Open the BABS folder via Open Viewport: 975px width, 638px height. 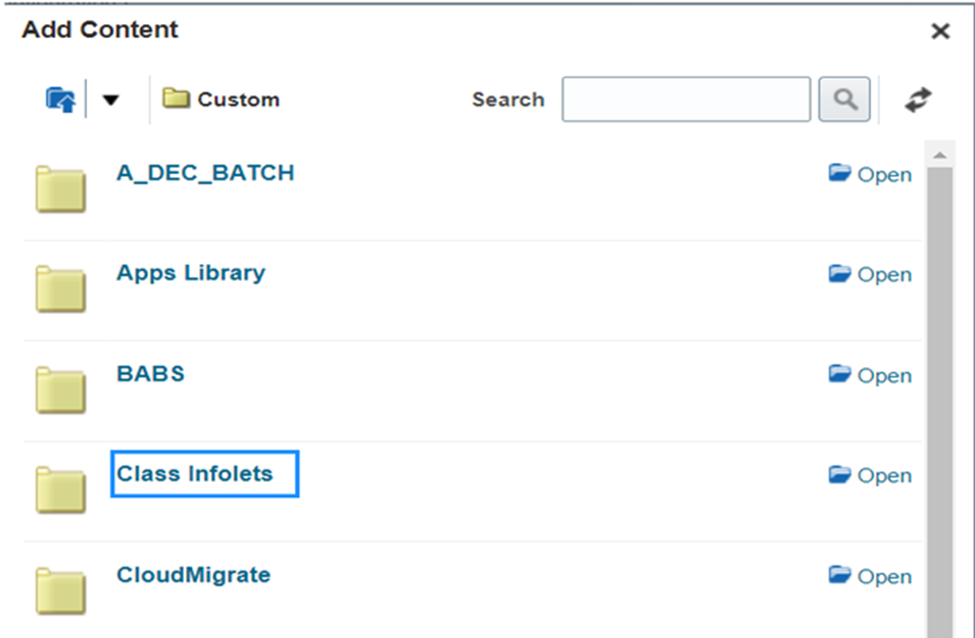[x=870, y=375]
